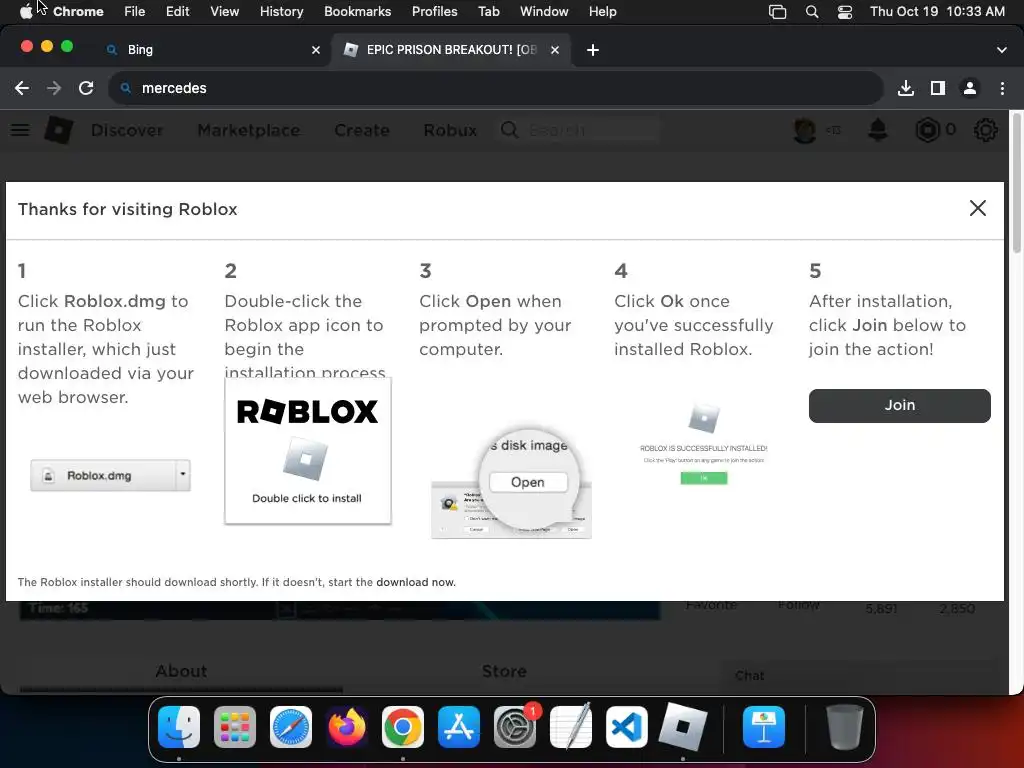Image resolution: width=1024 pixels, height=768 pixels.
Task: Open Trash from the dock
Action: coord(844,727)
